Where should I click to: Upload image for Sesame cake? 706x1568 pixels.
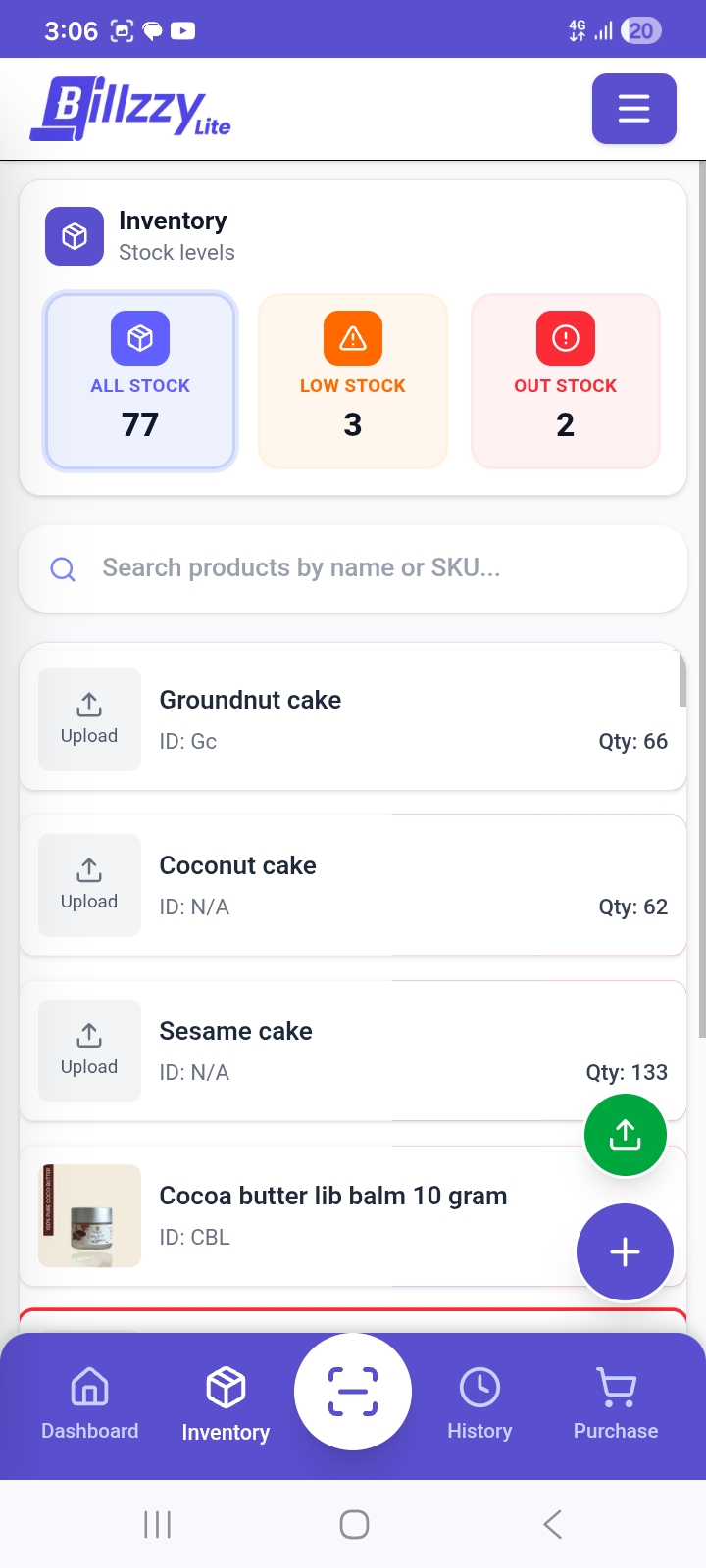[x=89, y=1051]
